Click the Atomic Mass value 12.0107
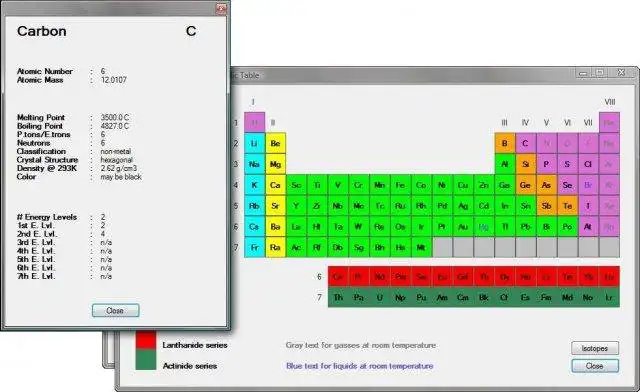This screenshot has width=640, height=392. (113, 80)
